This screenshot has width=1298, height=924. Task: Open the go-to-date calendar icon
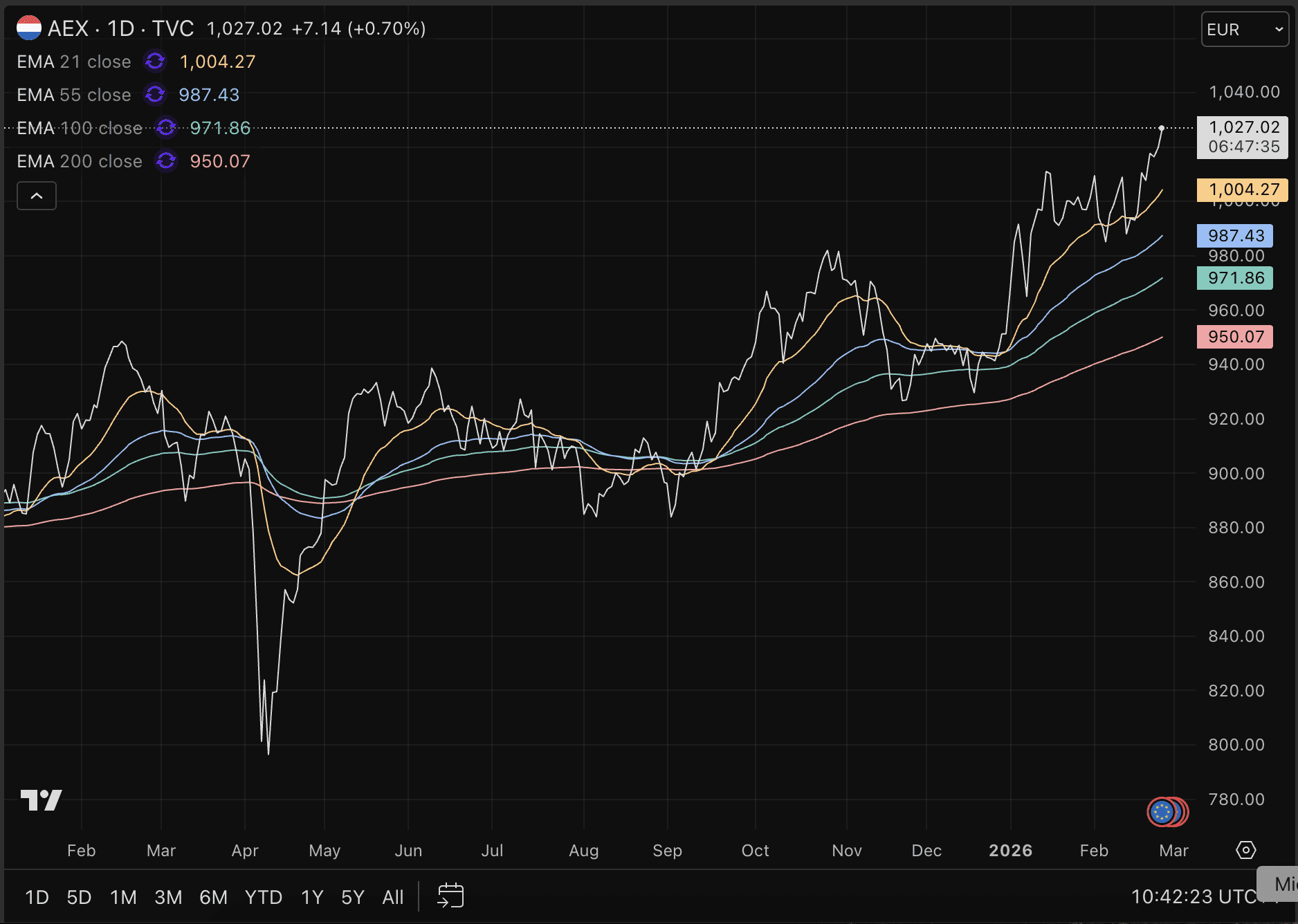(450, 896)
